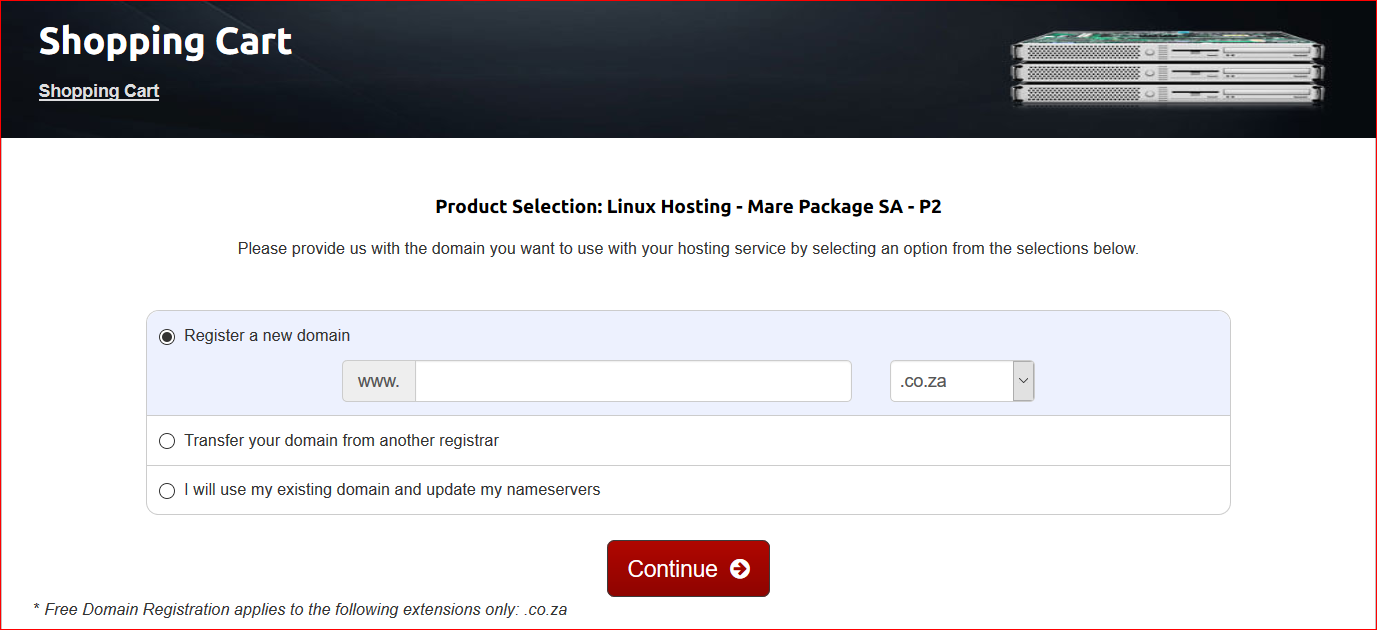Click the Product Selection Linux Hosting heading
1377x630 pixels.
click(688, 207)
